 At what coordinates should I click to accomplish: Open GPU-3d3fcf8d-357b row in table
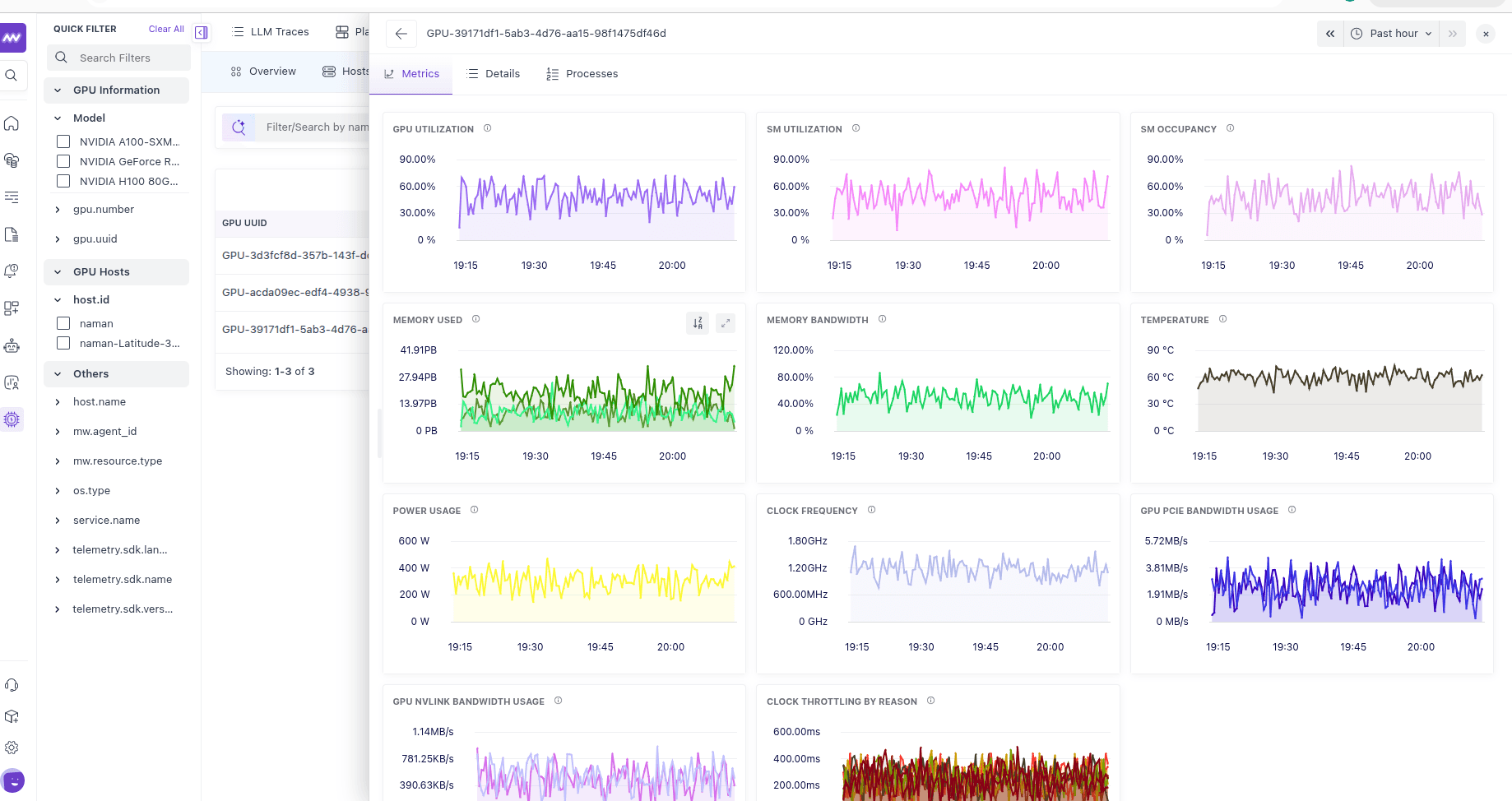293,256
